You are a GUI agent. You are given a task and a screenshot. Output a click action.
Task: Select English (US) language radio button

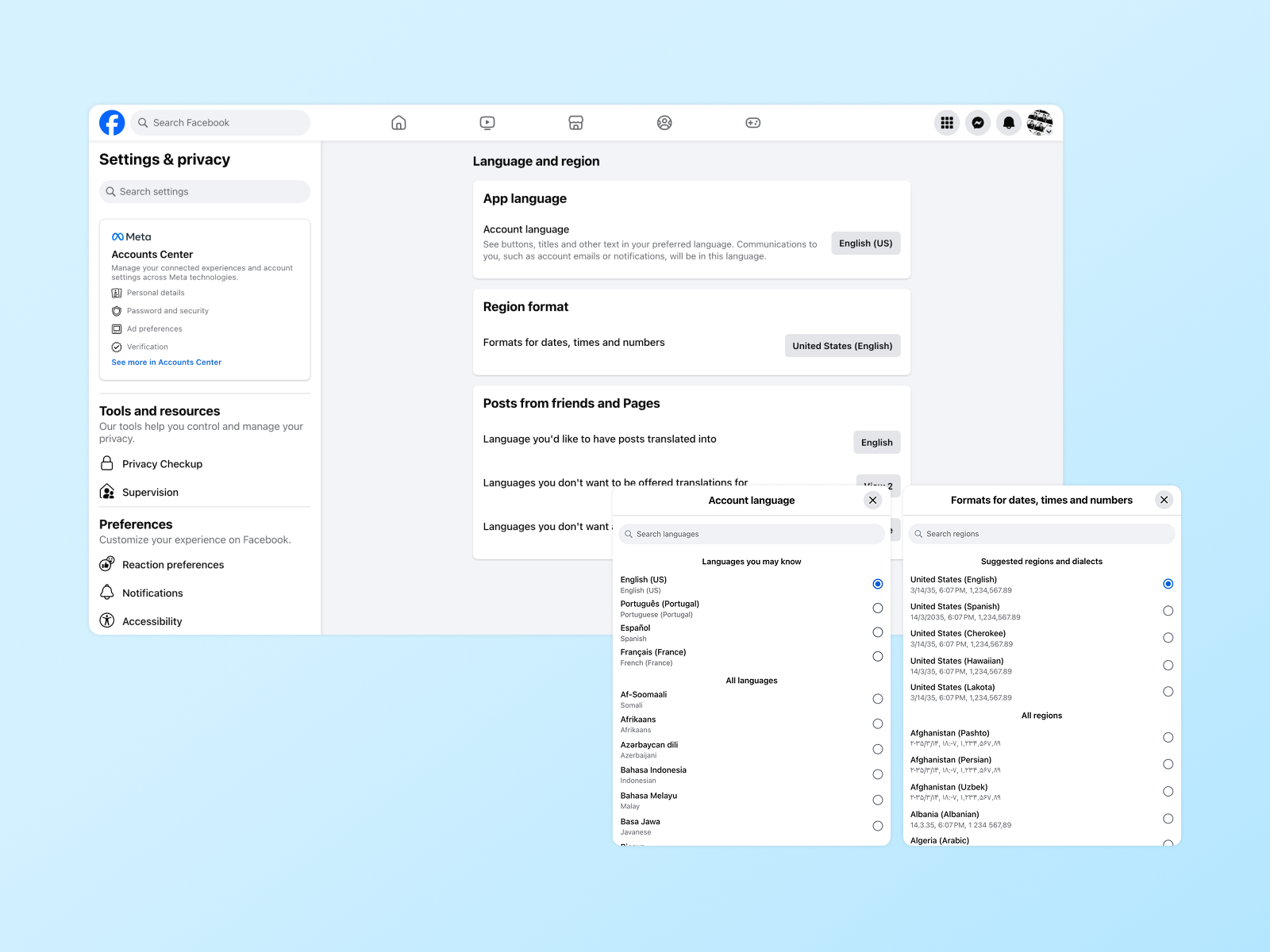click(x=878, y=584)
